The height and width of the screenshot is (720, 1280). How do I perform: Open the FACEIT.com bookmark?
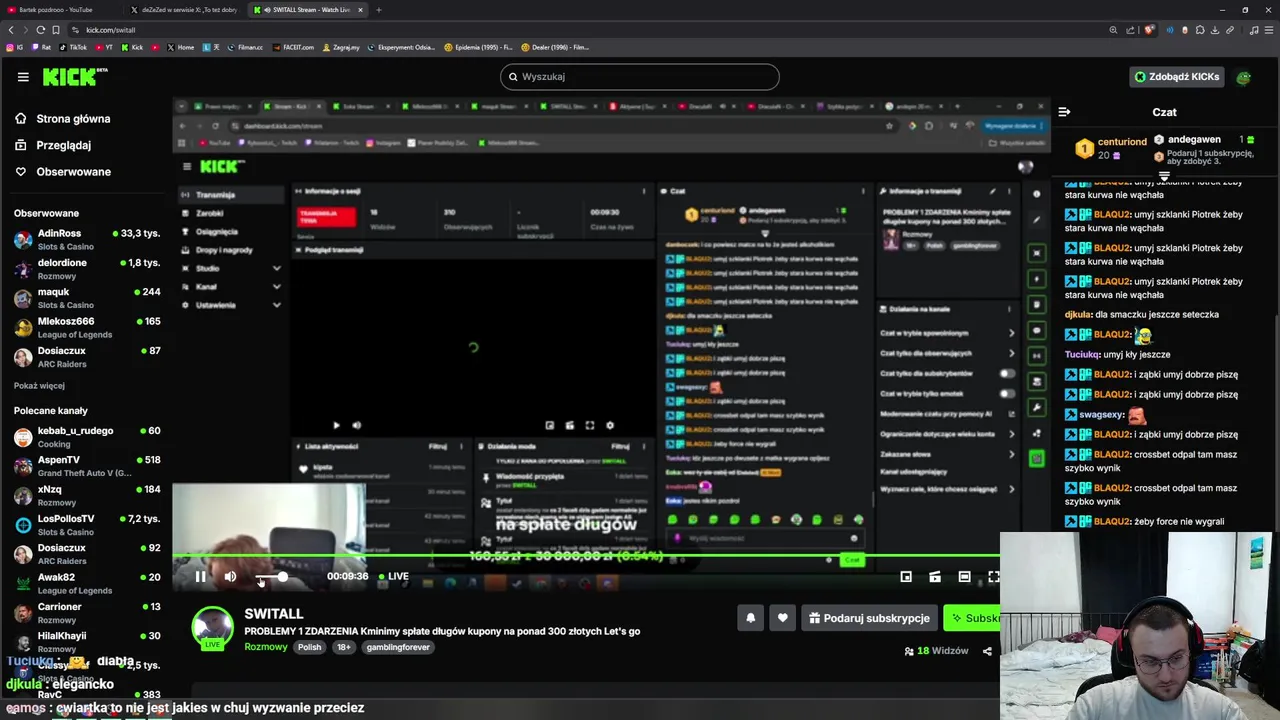pos(292,47)
